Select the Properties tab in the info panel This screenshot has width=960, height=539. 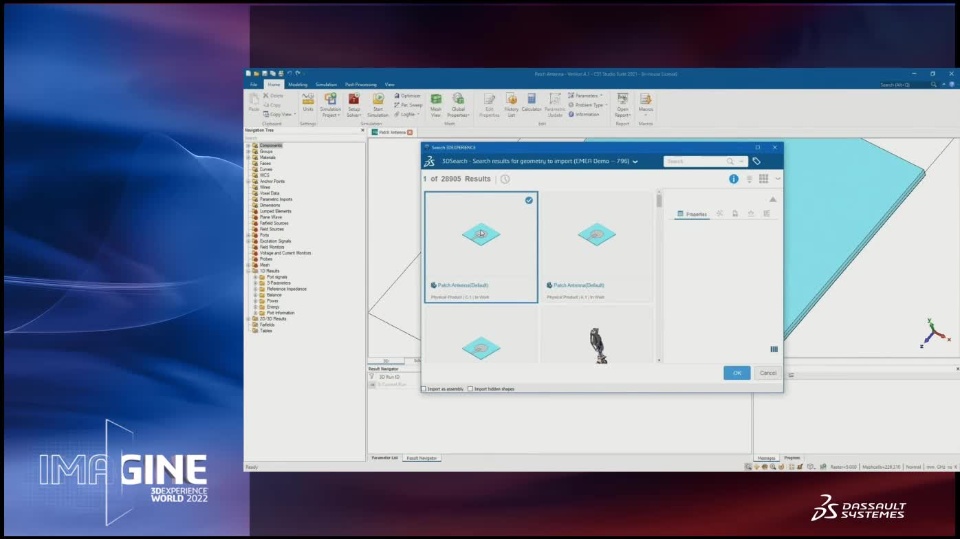[692, 214]
